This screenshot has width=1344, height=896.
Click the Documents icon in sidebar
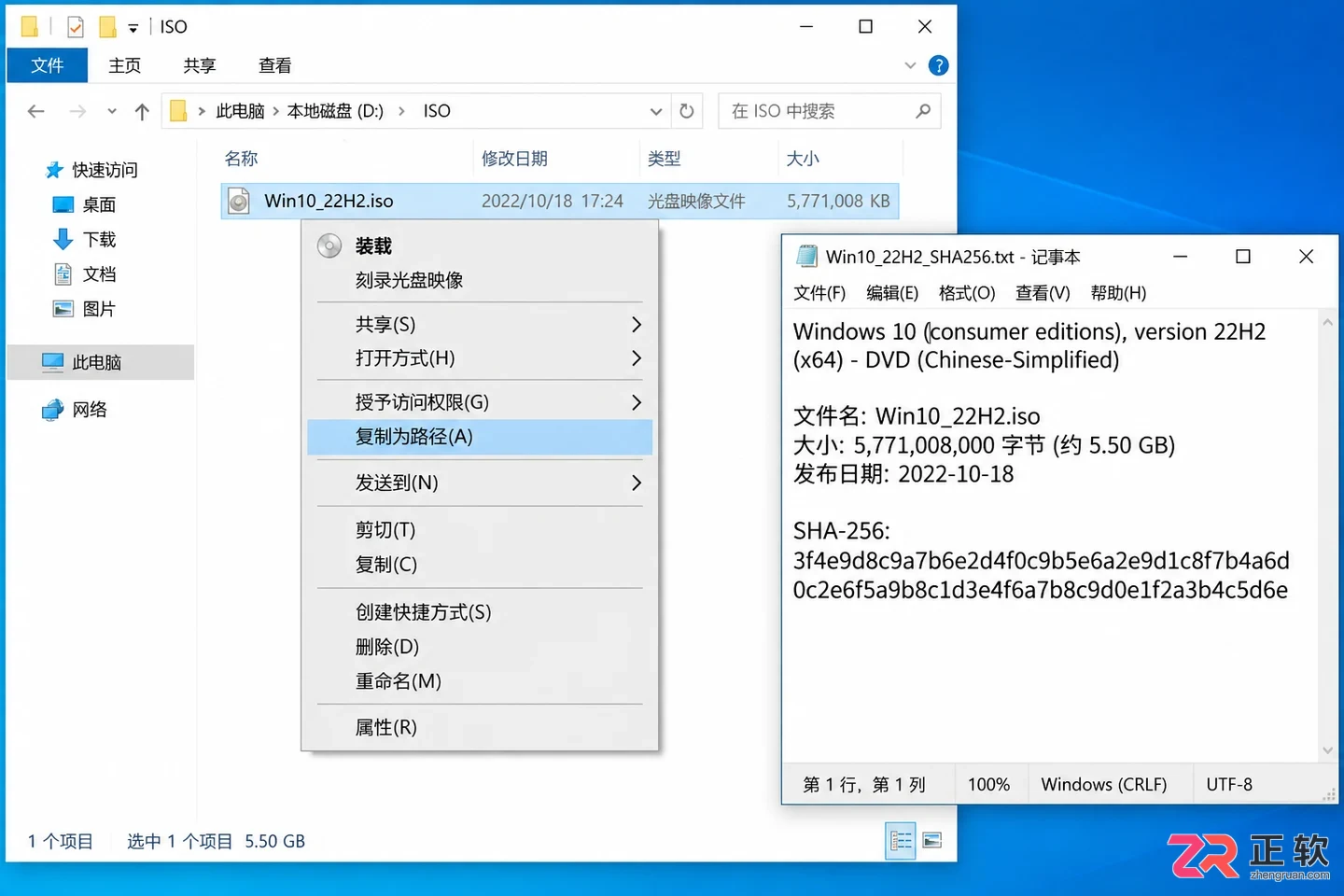(x=63, y=273)
